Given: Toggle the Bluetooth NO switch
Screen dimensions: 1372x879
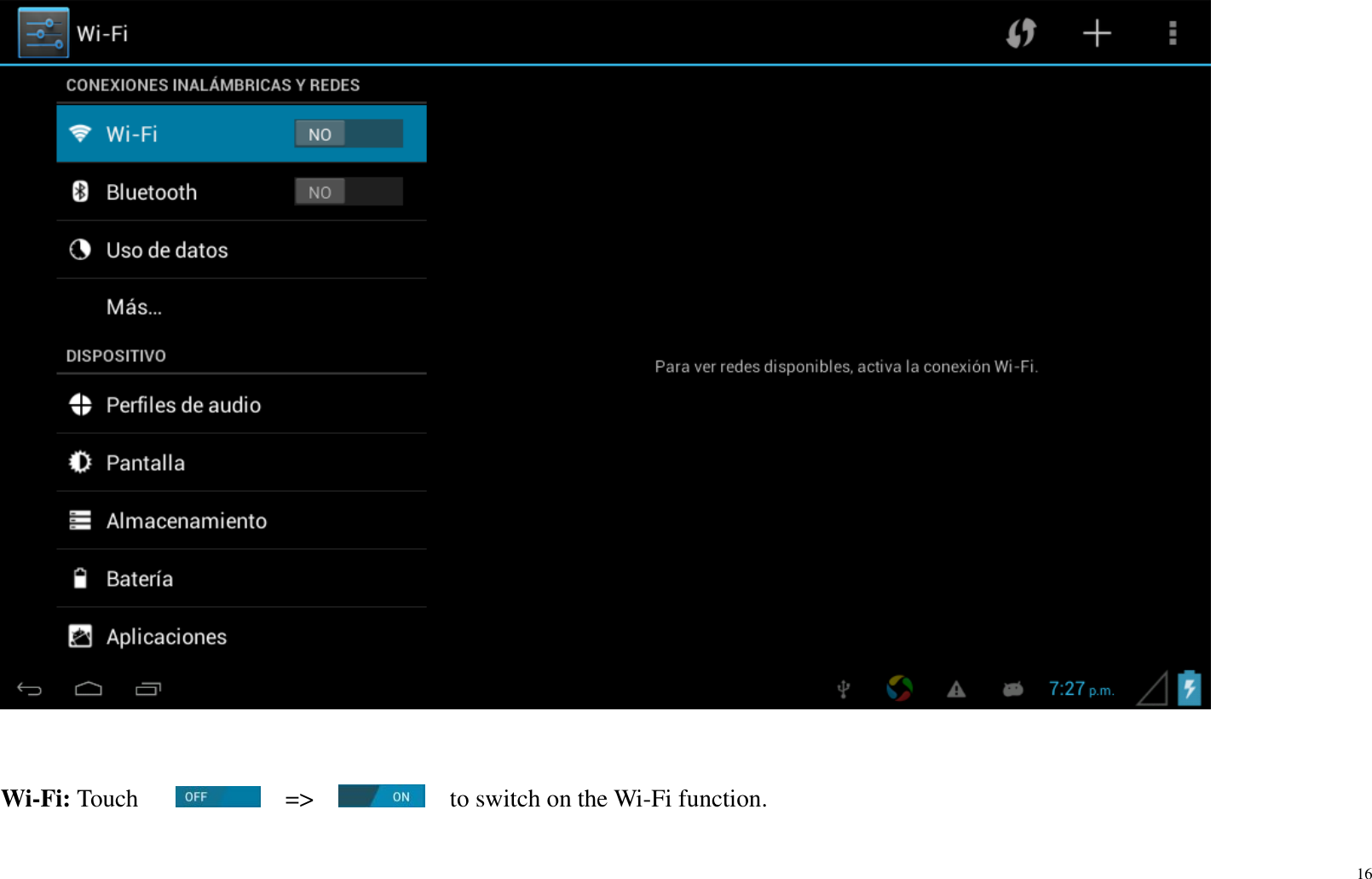Looking at the screenshot, I should 349,192.
